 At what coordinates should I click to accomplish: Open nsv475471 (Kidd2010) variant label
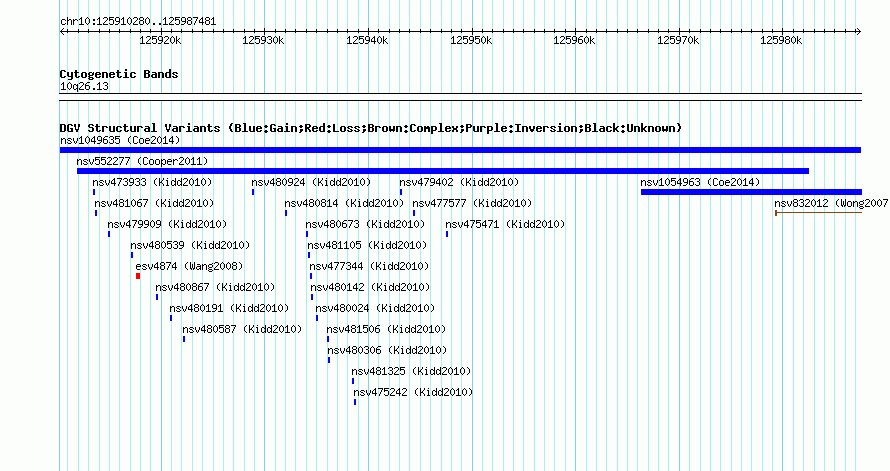(x=505, y=224)
